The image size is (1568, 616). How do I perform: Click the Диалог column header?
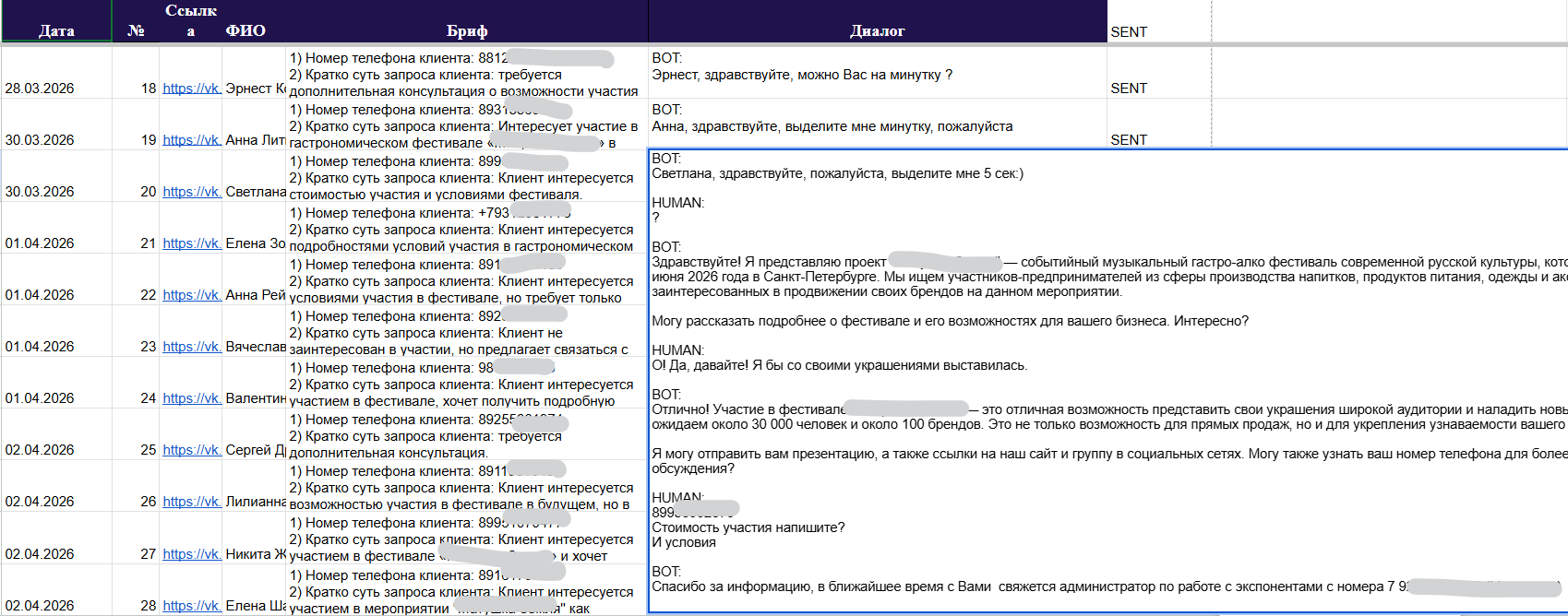pyautogui.click(x=878, y=21)
